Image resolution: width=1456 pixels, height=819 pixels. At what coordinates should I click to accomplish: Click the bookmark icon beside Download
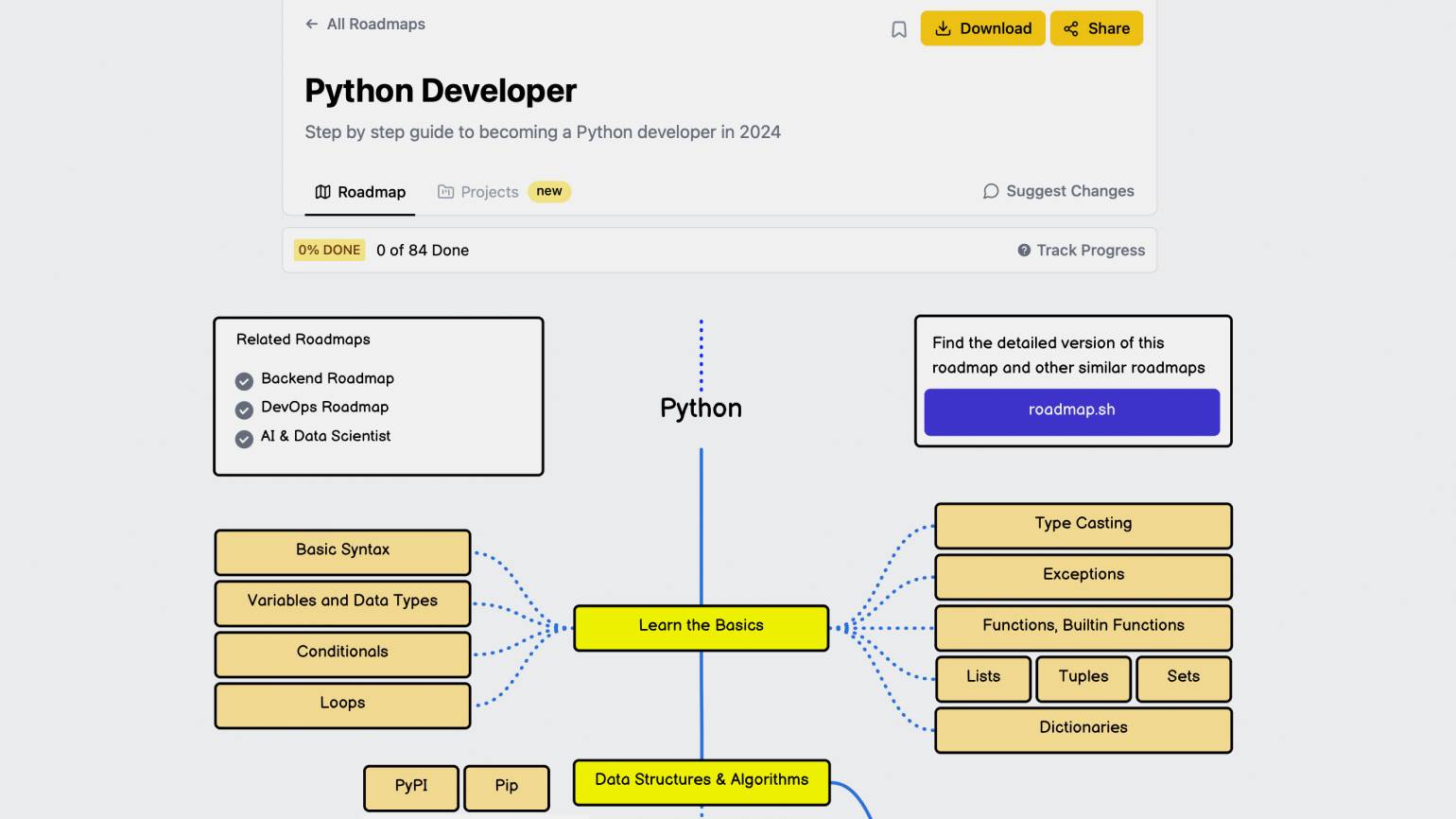pyautogui.click(x=898, y=29)
